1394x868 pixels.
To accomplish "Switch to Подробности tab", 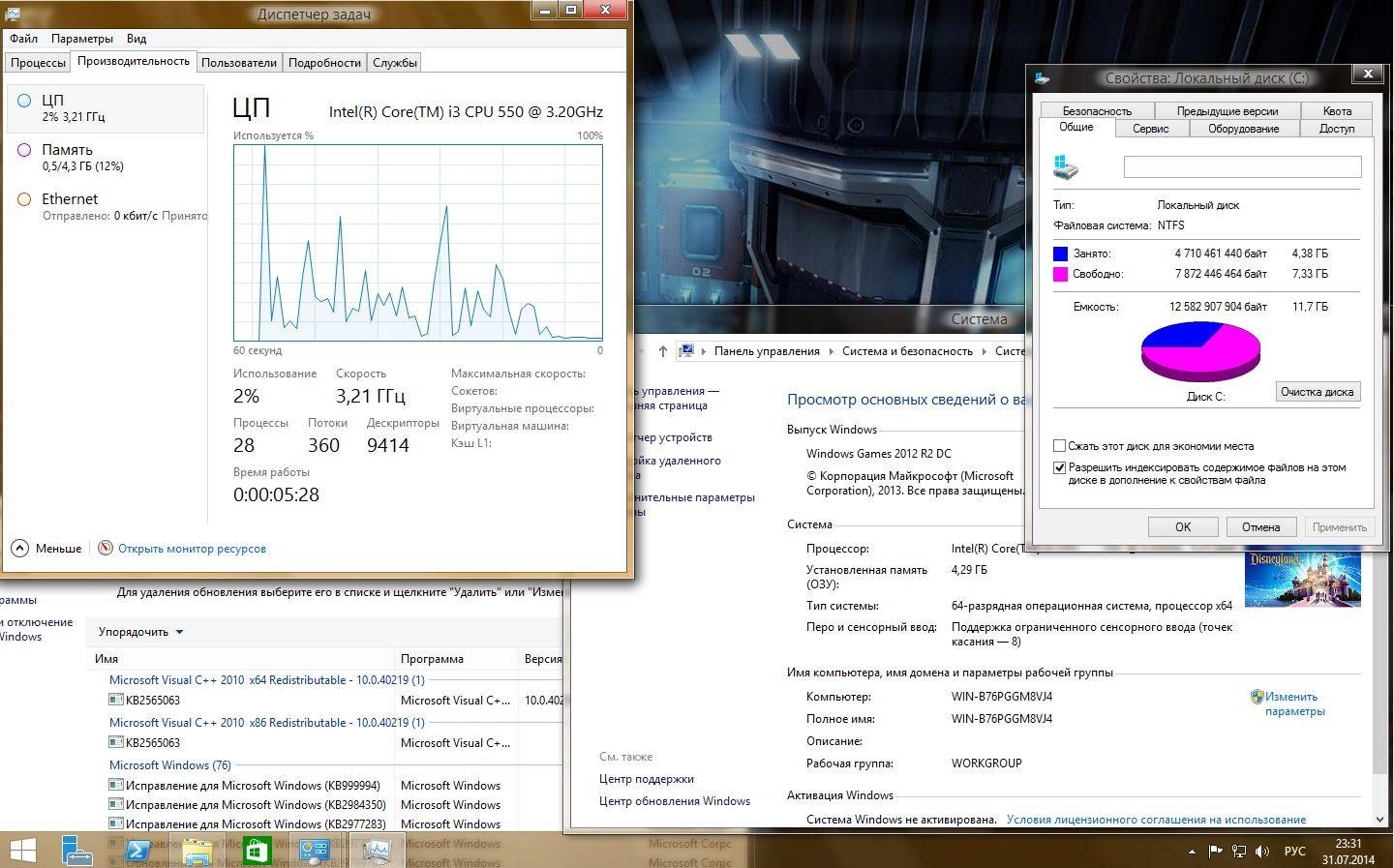I will (324, 62).
